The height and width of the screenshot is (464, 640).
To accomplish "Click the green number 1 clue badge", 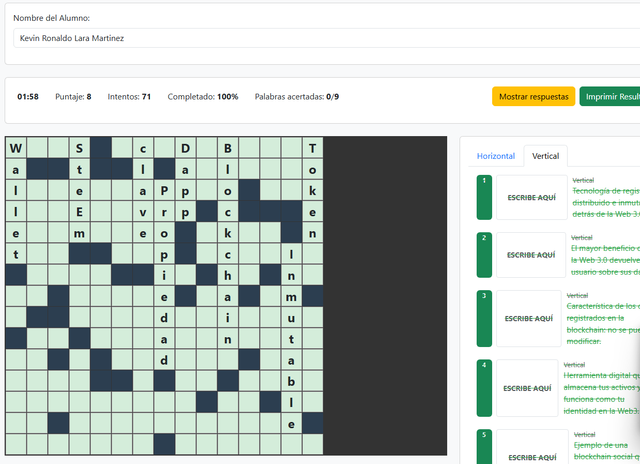I will tap(484, 198).
